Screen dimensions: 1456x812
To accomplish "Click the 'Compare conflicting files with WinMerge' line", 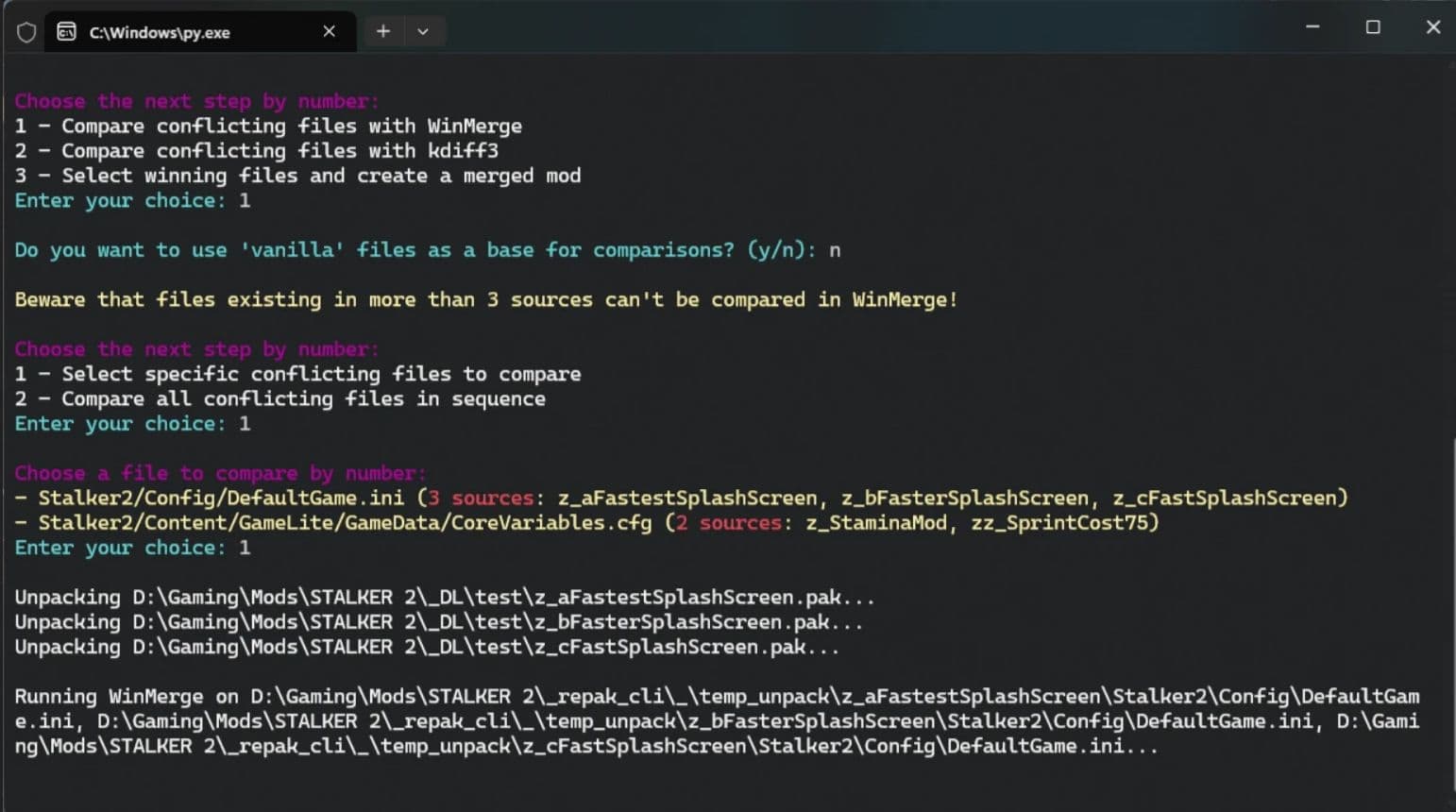I will click(268, 126).
